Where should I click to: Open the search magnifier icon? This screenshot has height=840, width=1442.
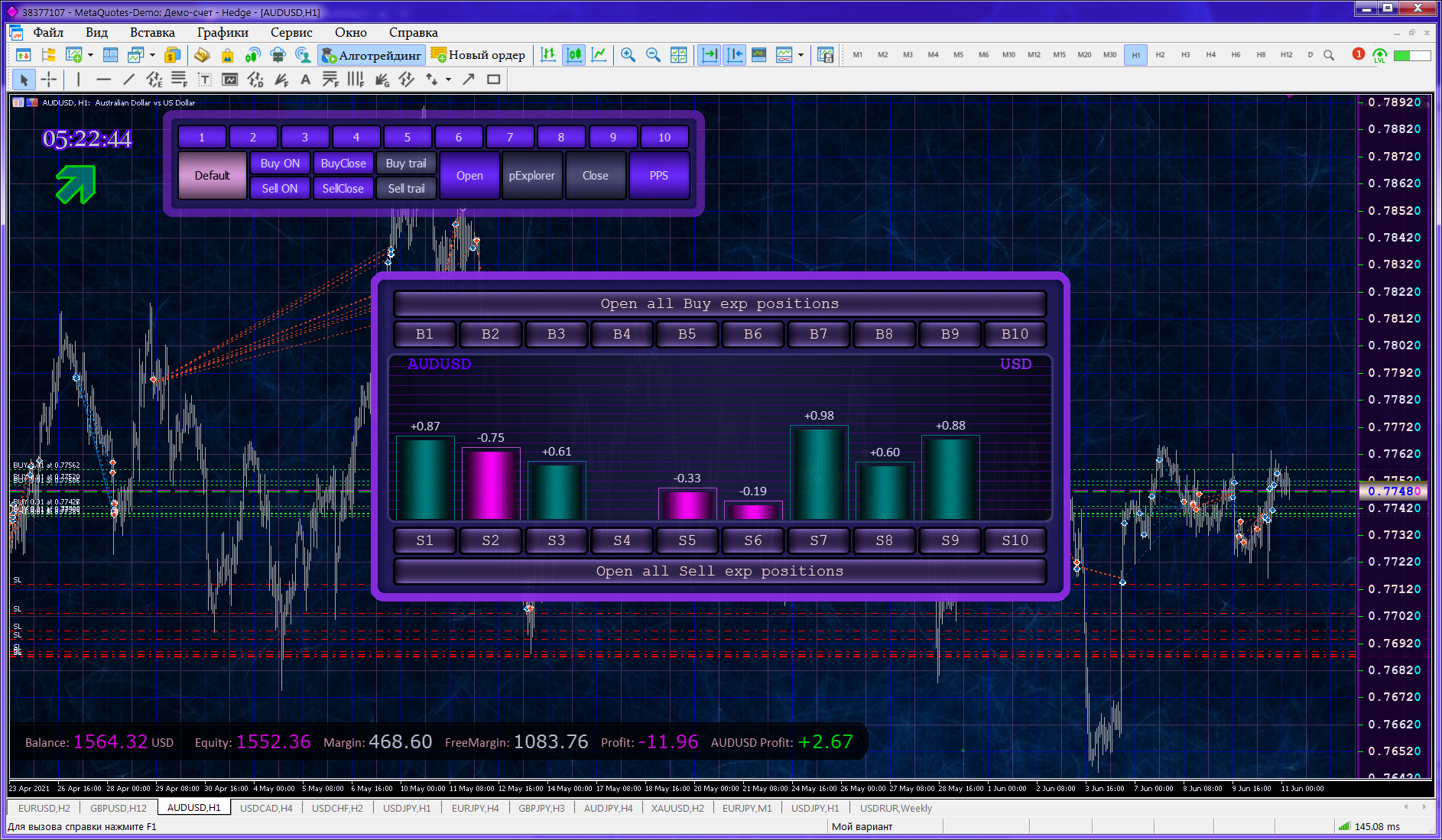click(1329, 55)
